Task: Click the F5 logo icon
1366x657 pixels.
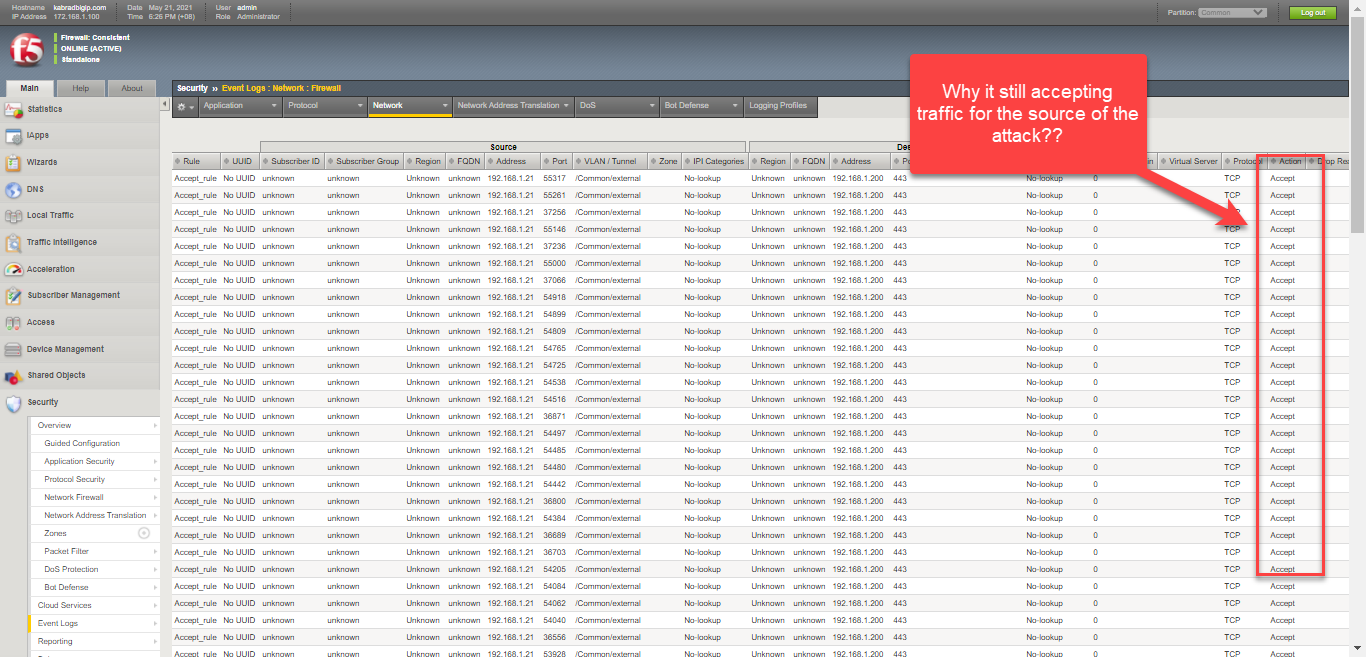Action: 25,49
